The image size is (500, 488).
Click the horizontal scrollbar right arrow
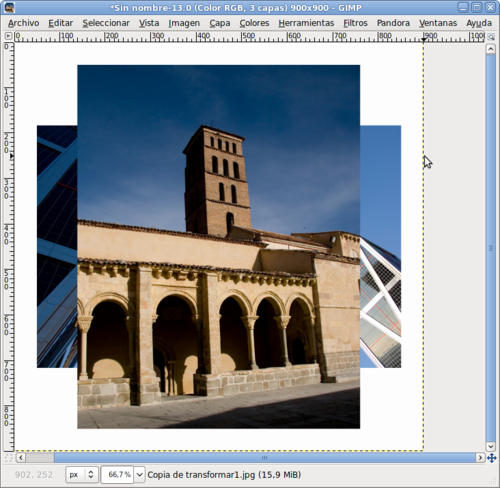tap(480, 458)
